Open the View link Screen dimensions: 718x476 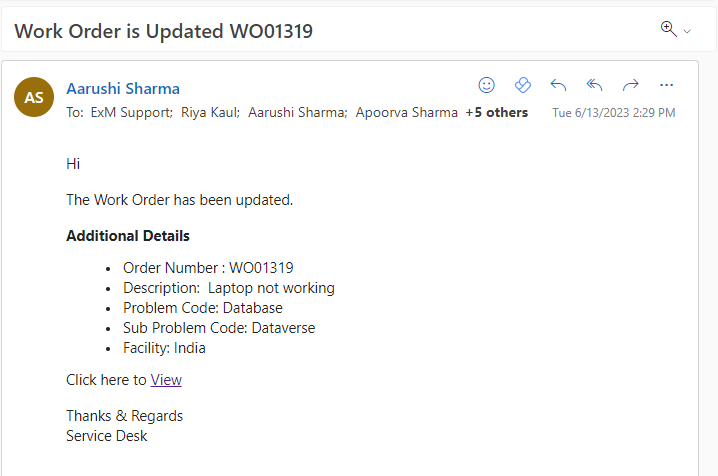click(166, 380)
